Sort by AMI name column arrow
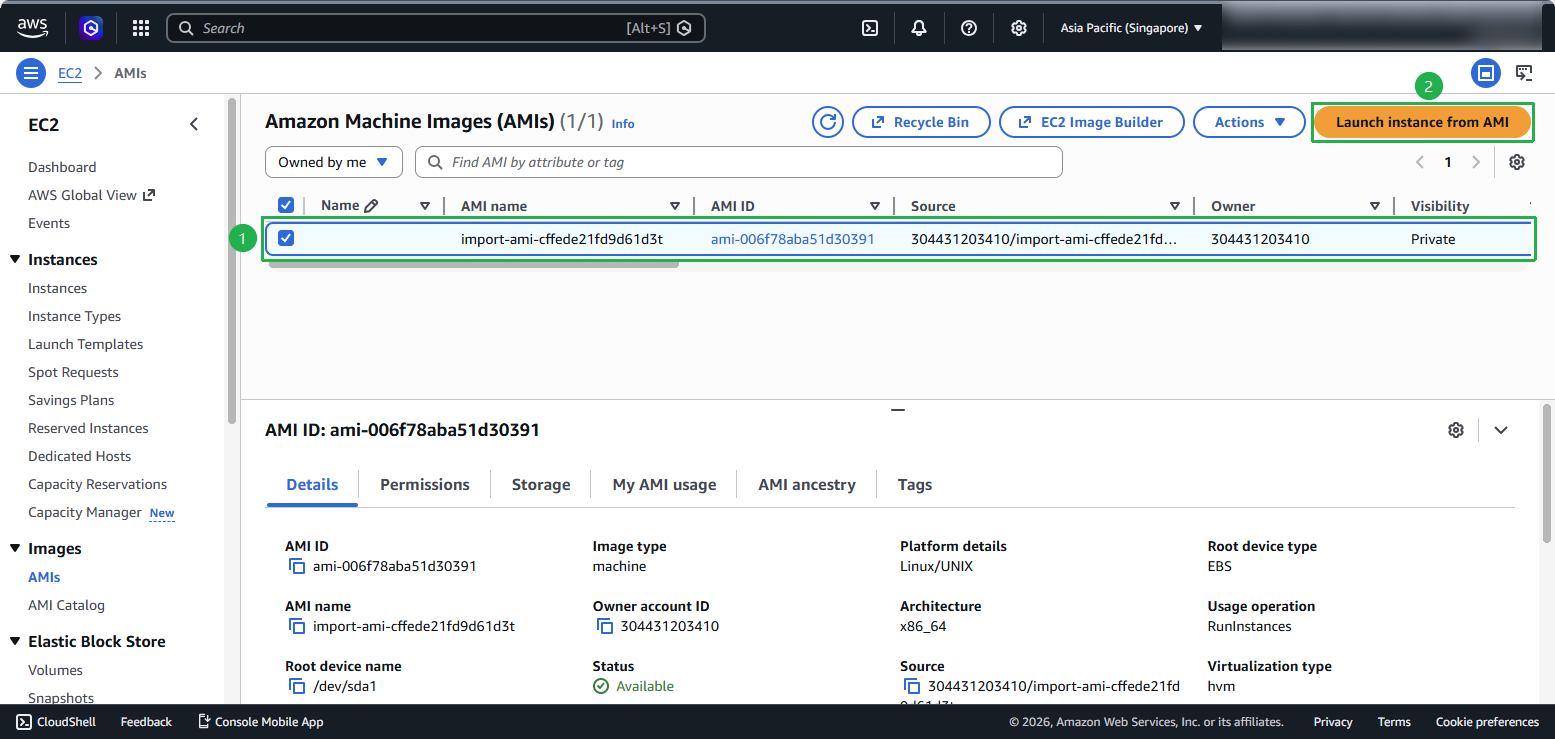This screenshot has height=739, width=1555. pyautogui.click(x=675, y=206)
